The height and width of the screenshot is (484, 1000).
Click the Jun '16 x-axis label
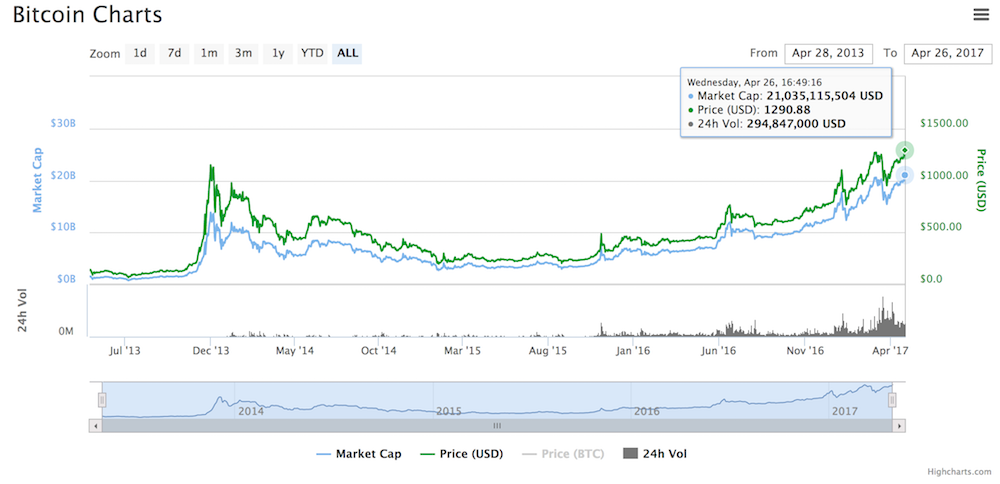click(718, 350)
